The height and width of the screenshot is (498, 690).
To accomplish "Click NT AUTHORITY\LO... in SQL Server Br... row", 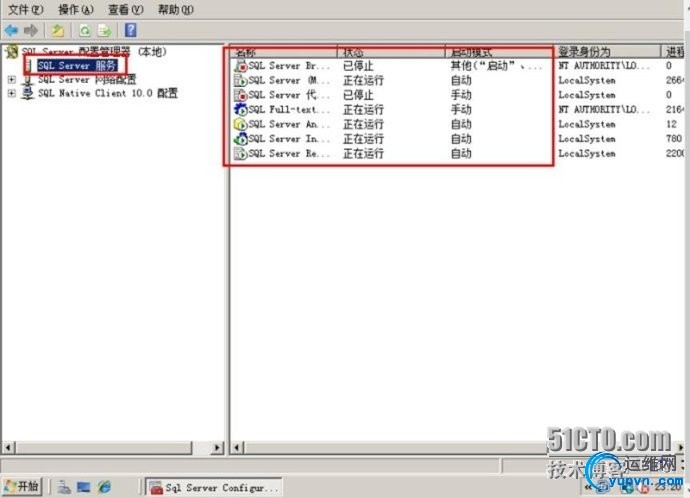I will (604, 66).
